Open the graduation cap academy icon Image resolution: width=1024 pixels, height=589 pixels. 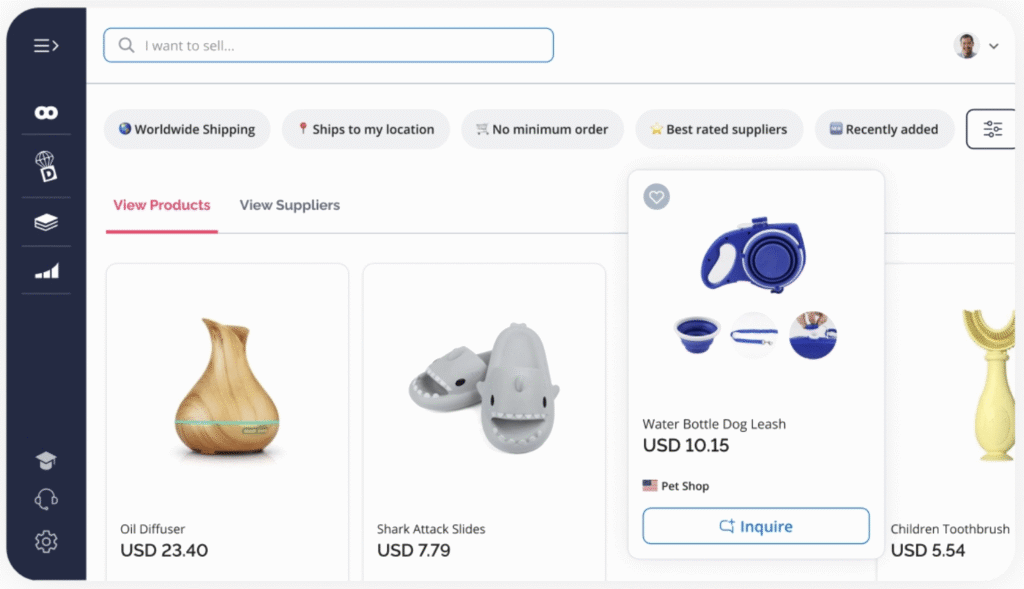(46, 460)
